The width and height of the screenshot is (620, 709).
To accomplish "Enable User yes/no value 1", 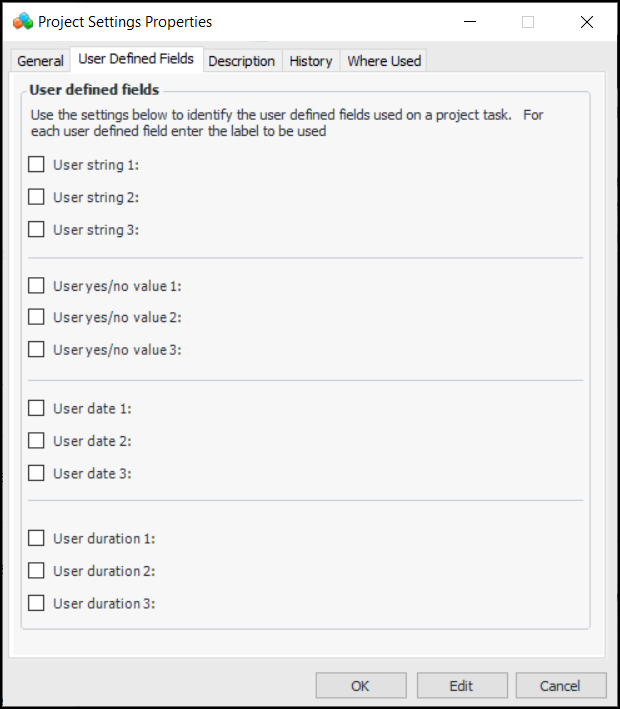I will coord(37,285).
